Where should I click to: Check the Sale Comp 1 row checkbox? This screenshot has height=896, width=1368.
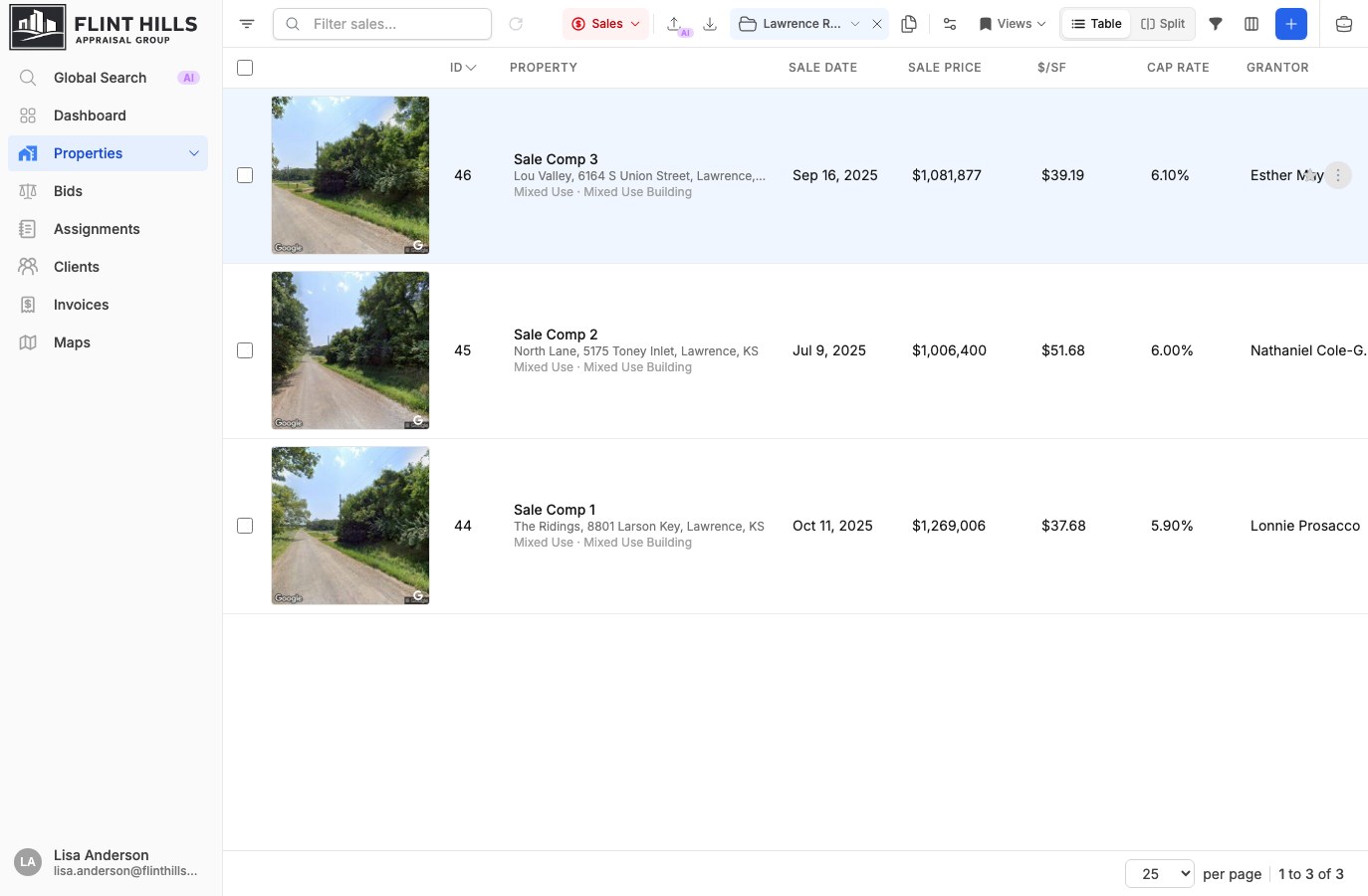pos(245,526)
